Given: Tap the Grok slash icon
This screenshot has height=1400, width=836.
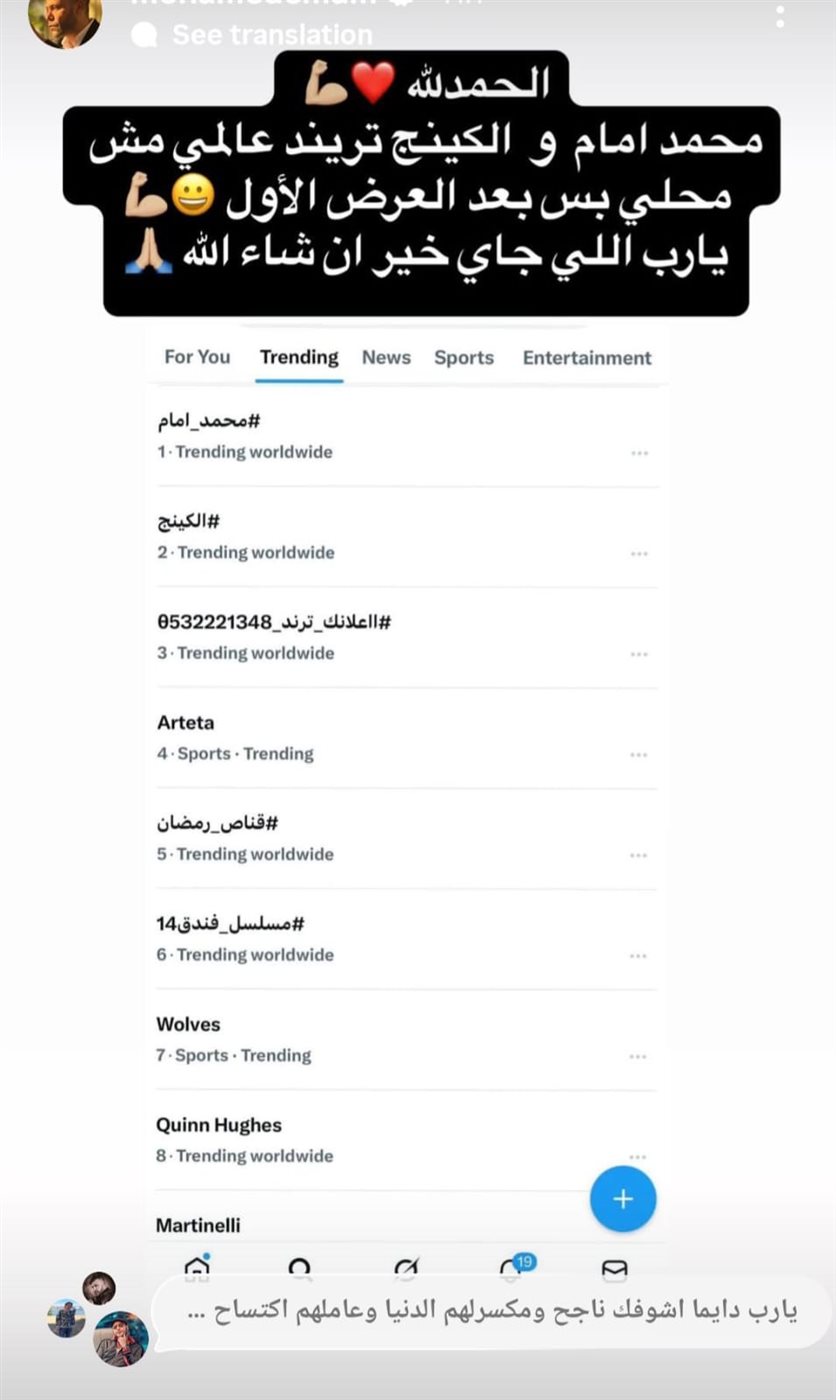Looking at the screenshot, I should (x=406, y=1268).
